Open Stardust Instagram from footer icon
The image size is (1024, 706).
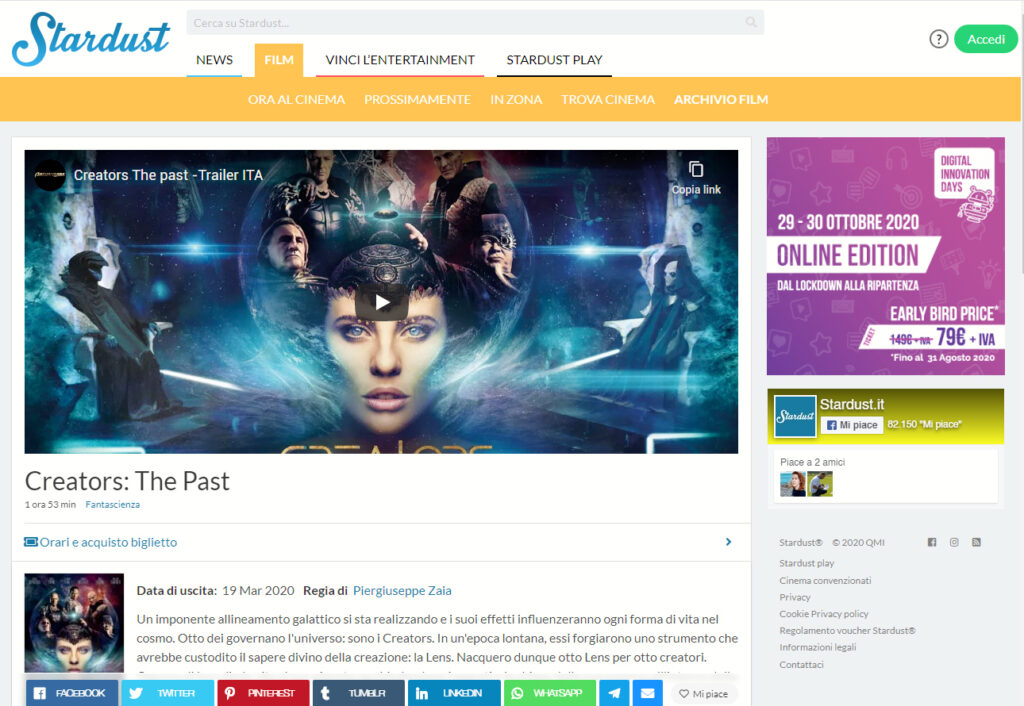[x=954, y=542]
